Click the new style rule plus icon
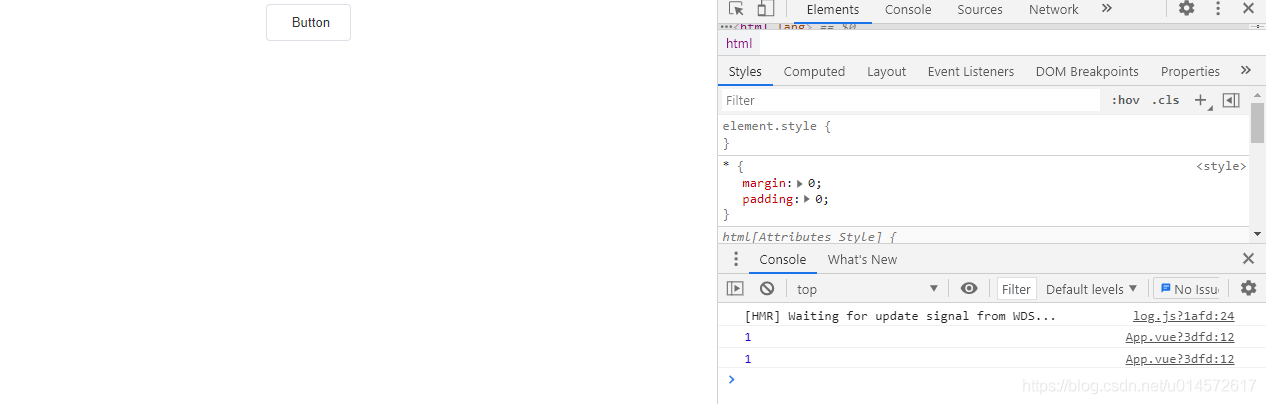1266x404 pixels. tap(1201, 100)
